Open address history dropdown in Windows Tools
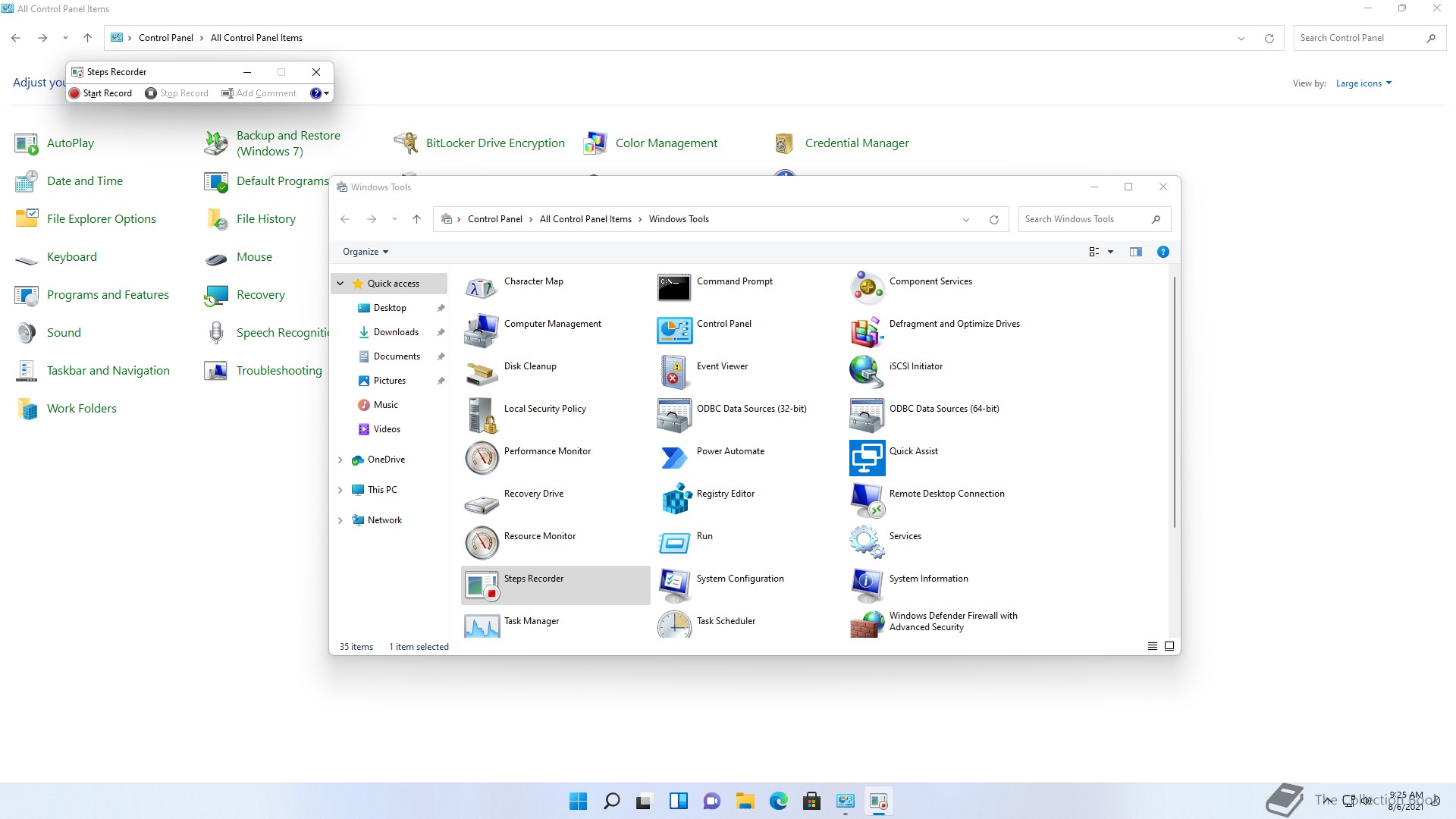This screenshot has height=819, width=1456. [x=966, y=220]
